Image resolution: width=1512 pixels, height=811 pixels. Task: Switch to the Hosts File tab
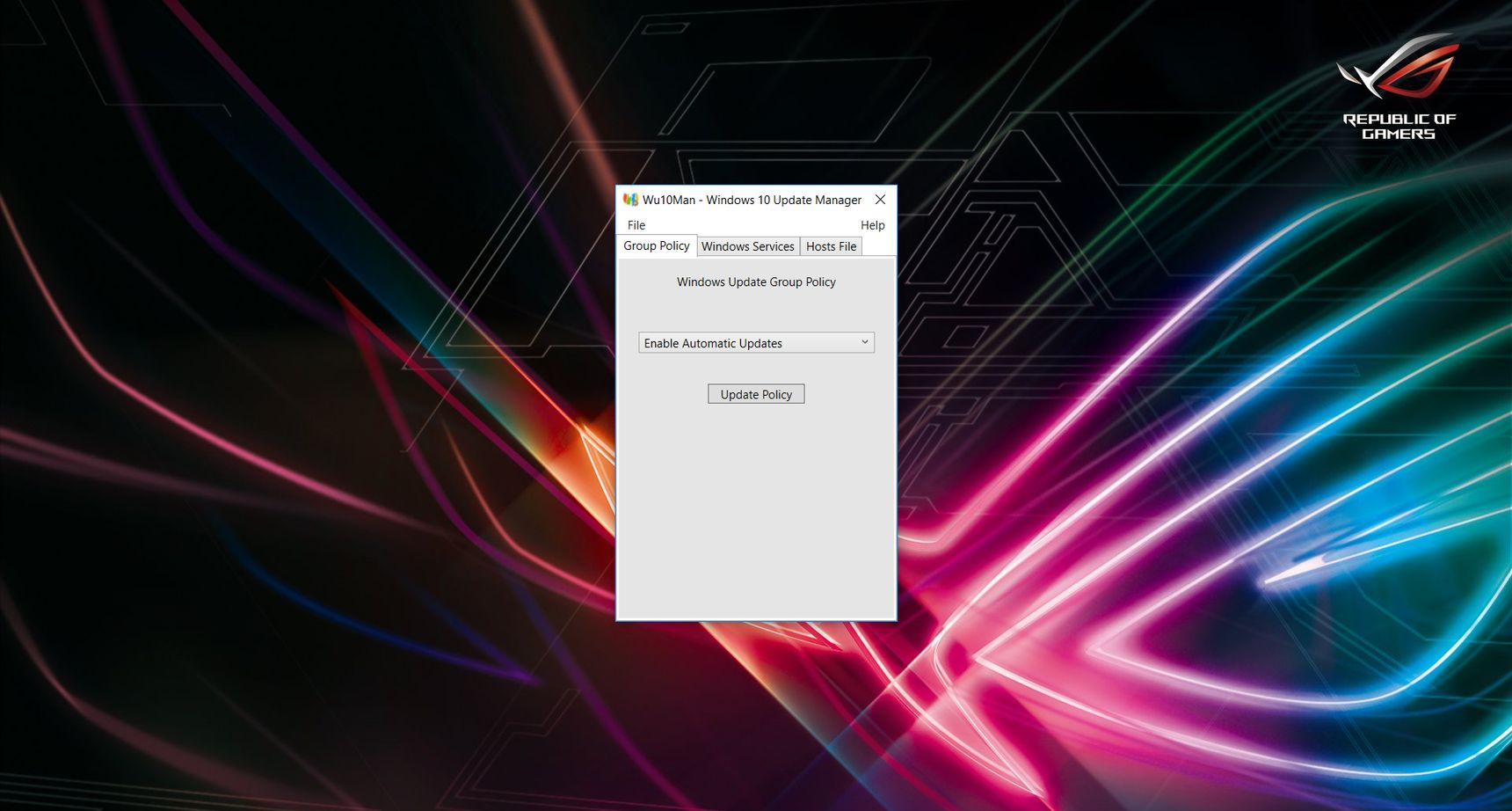831,246
